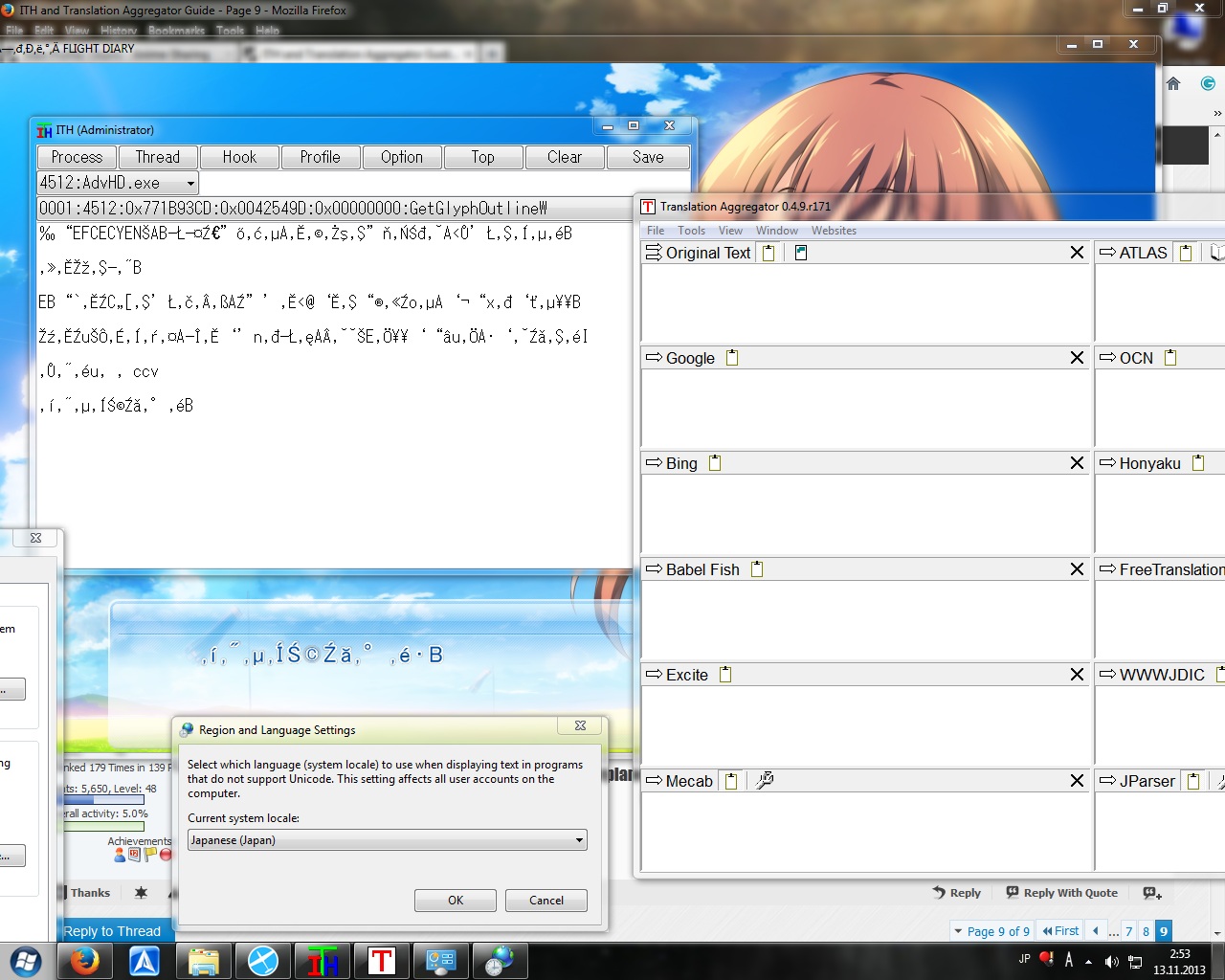Click the Clear button in ITH
The image size is (1225, 980).
[565, 157]
